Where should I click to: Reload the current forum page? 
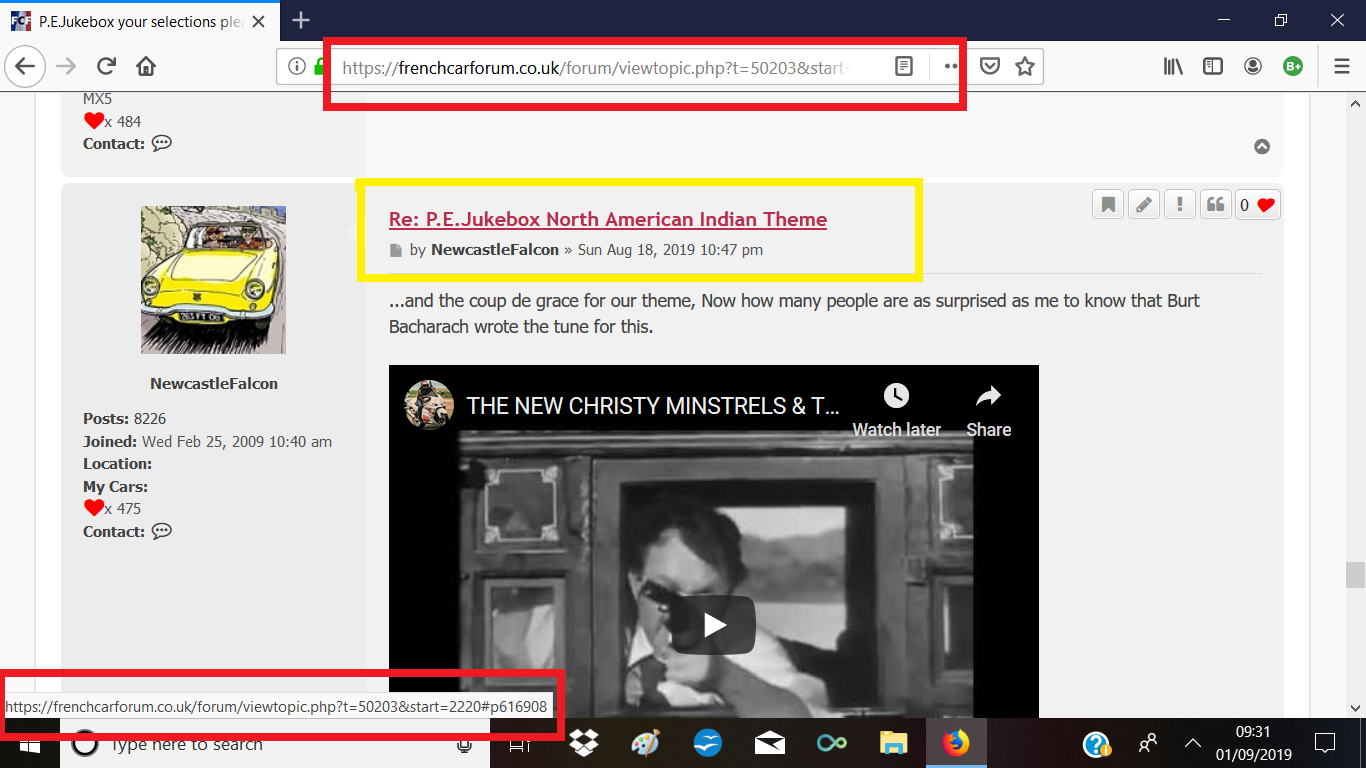[x=106, y=67]
